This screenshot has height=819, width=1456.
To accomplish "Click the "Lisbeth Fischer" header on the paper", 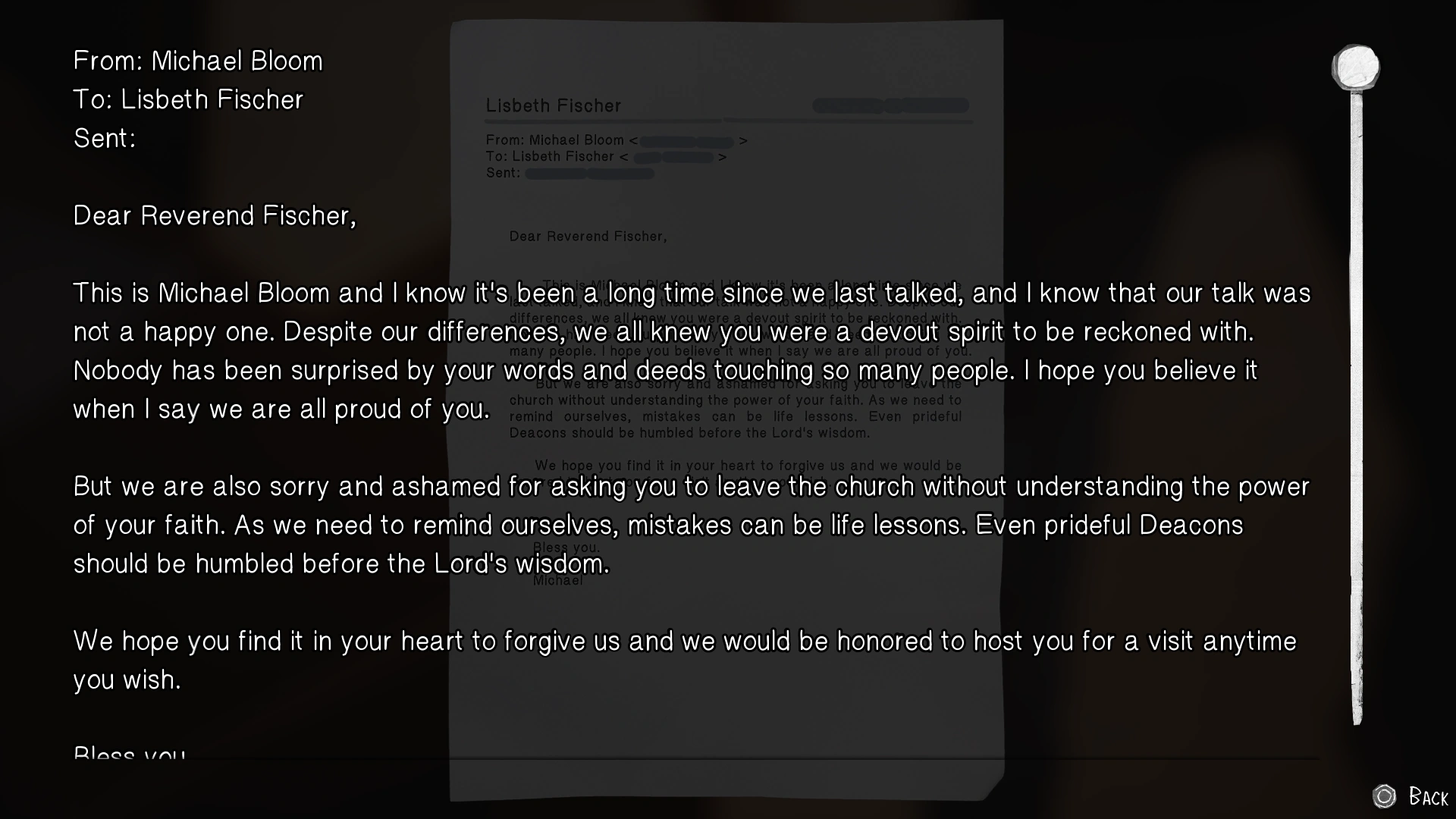I will (x=553, y=105).
